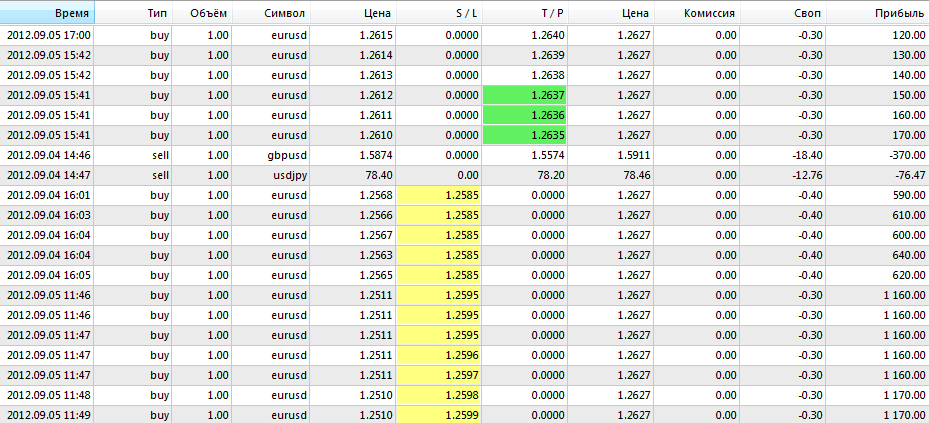The image size is (929, 423).
Task: Click the 2012.09.04 16:01 time cell
Action: click(49, 196)
